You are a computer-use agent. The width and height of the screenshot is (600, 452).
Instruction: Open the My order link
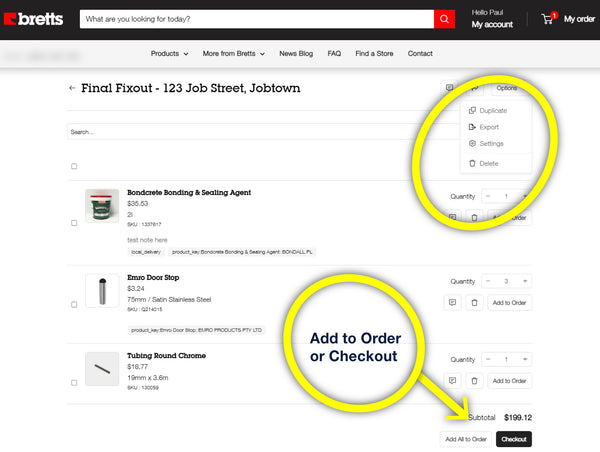pyautogui.click(x=579, y=19)
